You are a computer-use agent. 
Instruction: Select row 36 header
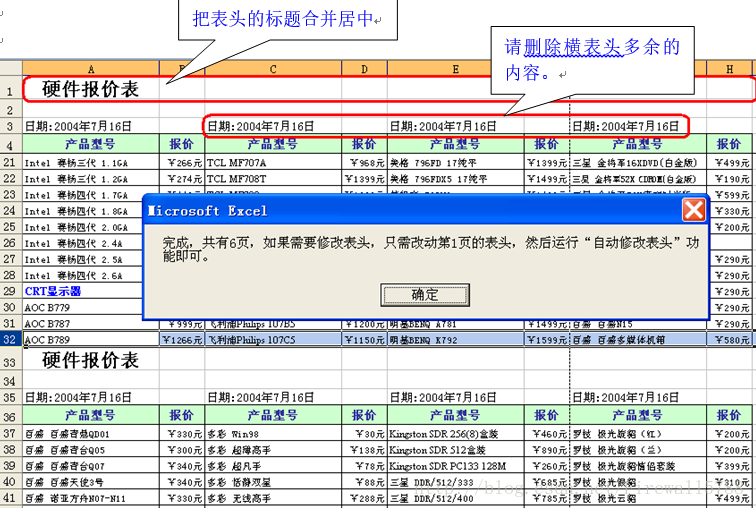[x=11, y=415]
